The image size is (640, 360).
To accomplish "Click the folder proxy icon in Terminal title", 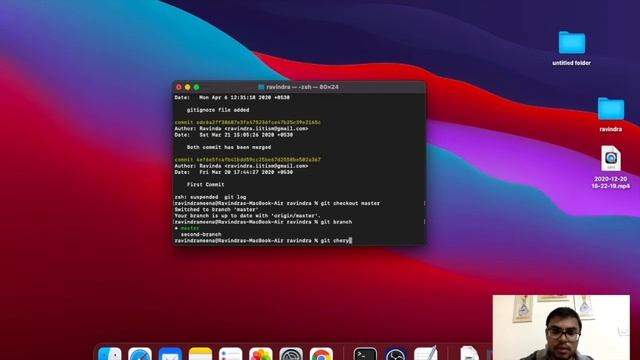I will tap(261, 87).
